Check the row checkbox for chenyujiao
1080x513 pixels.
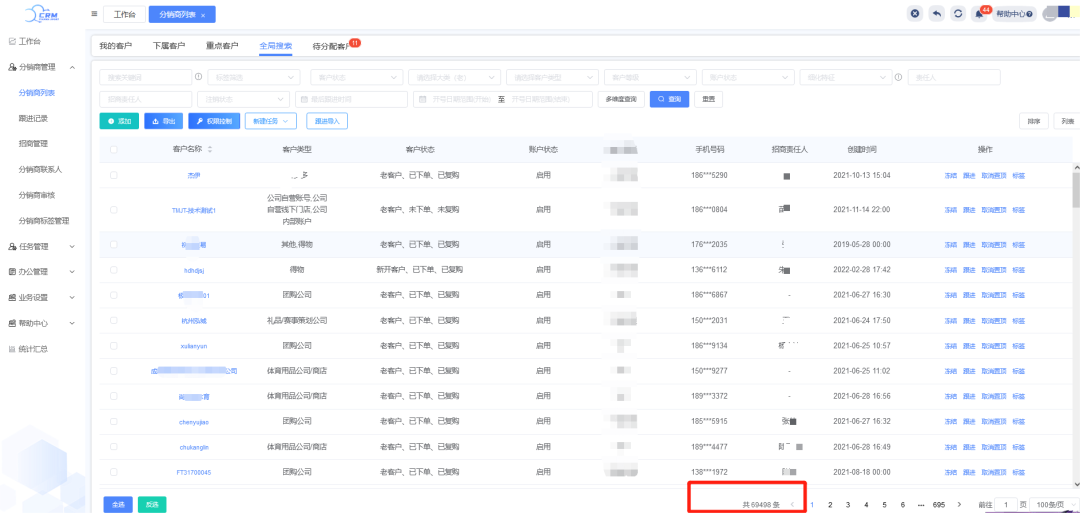(x=114, y=422)
